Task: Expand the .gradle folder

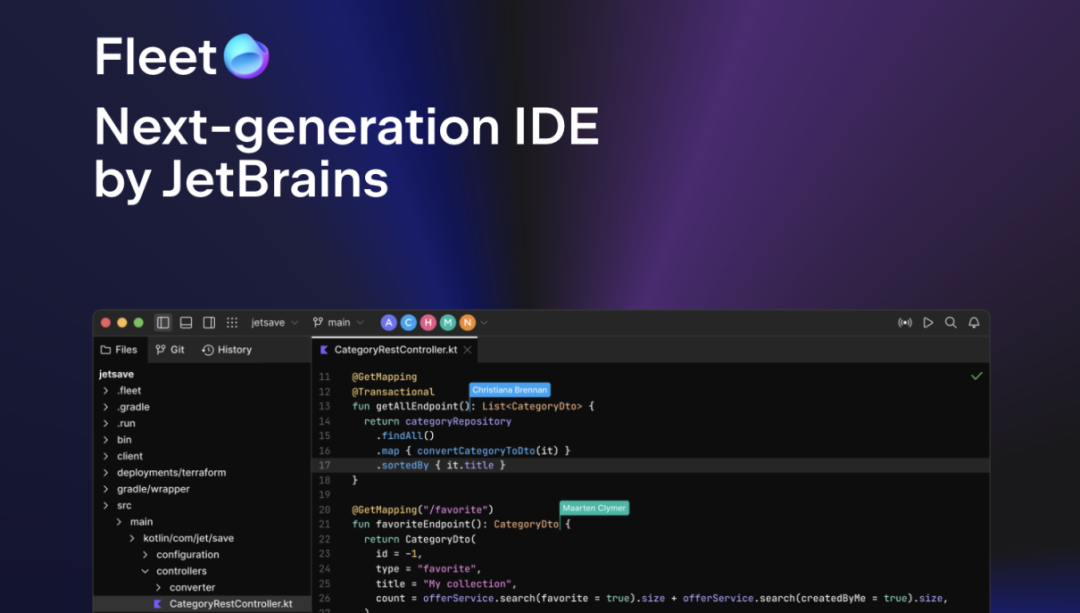Action: click(106, 407)
